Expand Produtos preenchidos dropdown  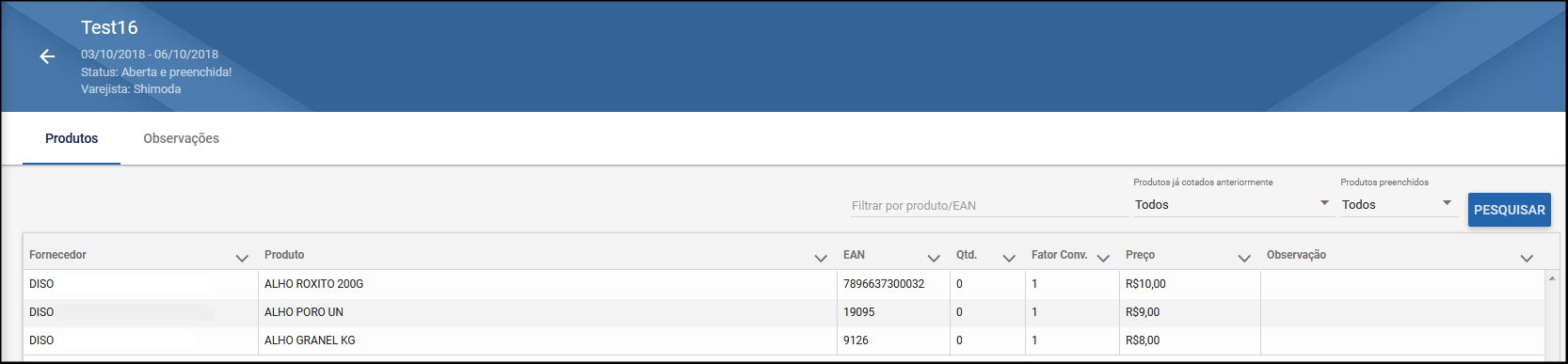pos(1397,204)
